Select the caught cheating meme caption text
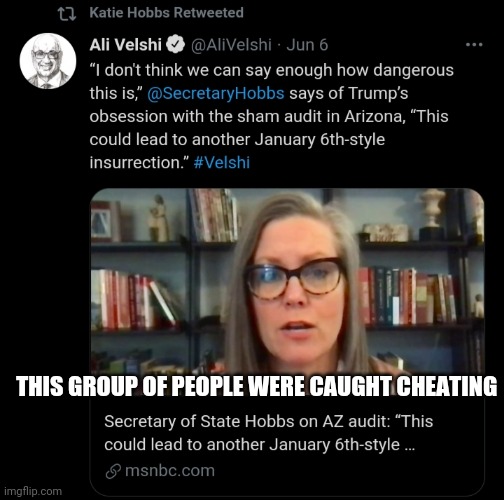 [x=256, y=386]
